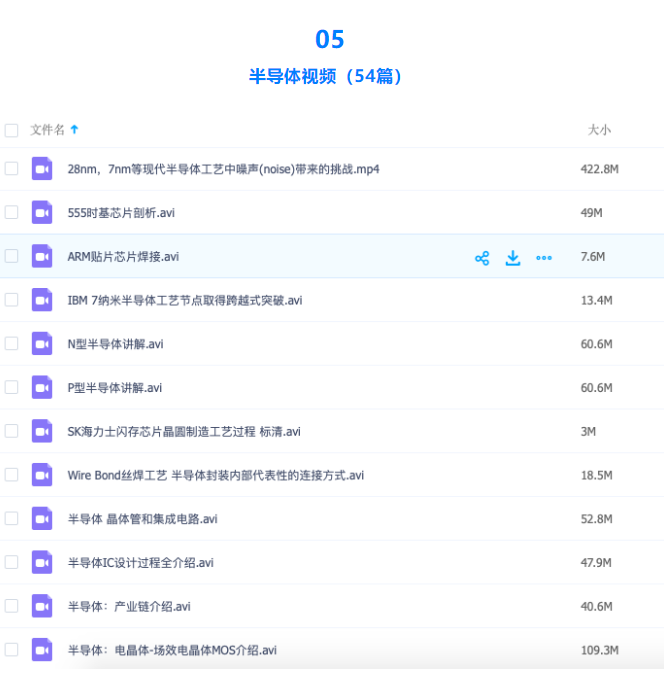This screenshot has width=664, height=684.
Task: Open 半导体：电晶体-场效电晶体MOS介绍.avi
Action: click(172, 650)
